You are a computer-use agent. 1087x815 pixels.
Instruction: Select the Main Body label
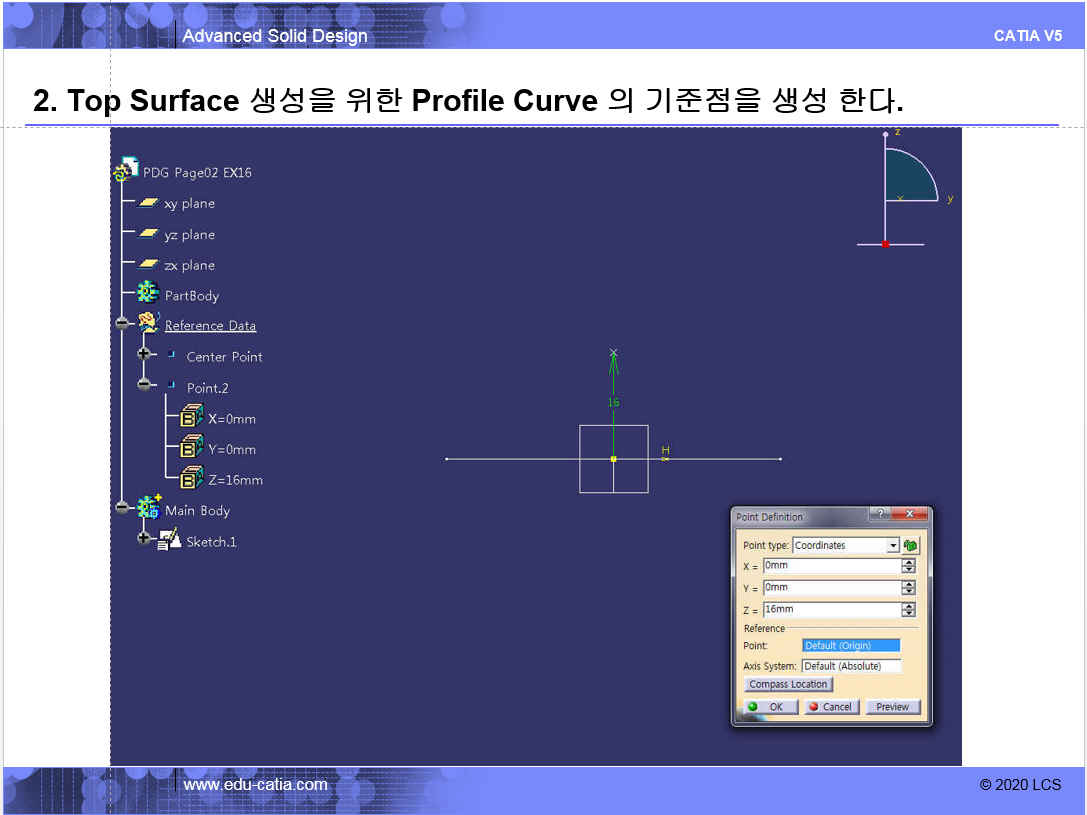pos(198,511)
